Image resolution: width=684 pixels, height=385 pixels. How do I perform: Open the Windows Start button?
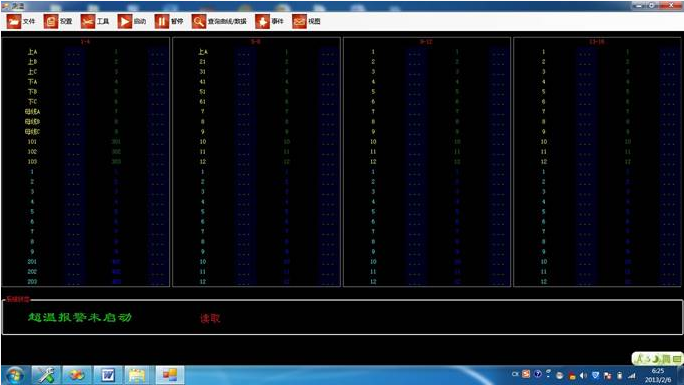(14, 375)
